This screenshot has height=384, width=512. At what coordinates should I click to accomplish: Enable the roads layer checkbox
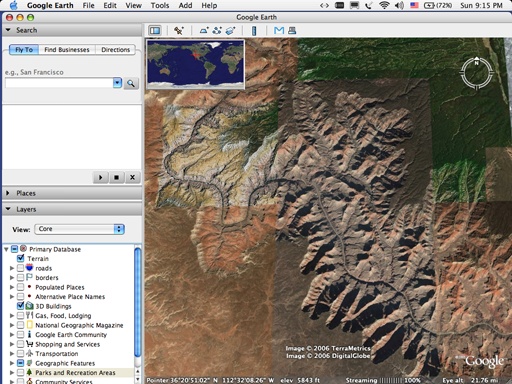20,268
